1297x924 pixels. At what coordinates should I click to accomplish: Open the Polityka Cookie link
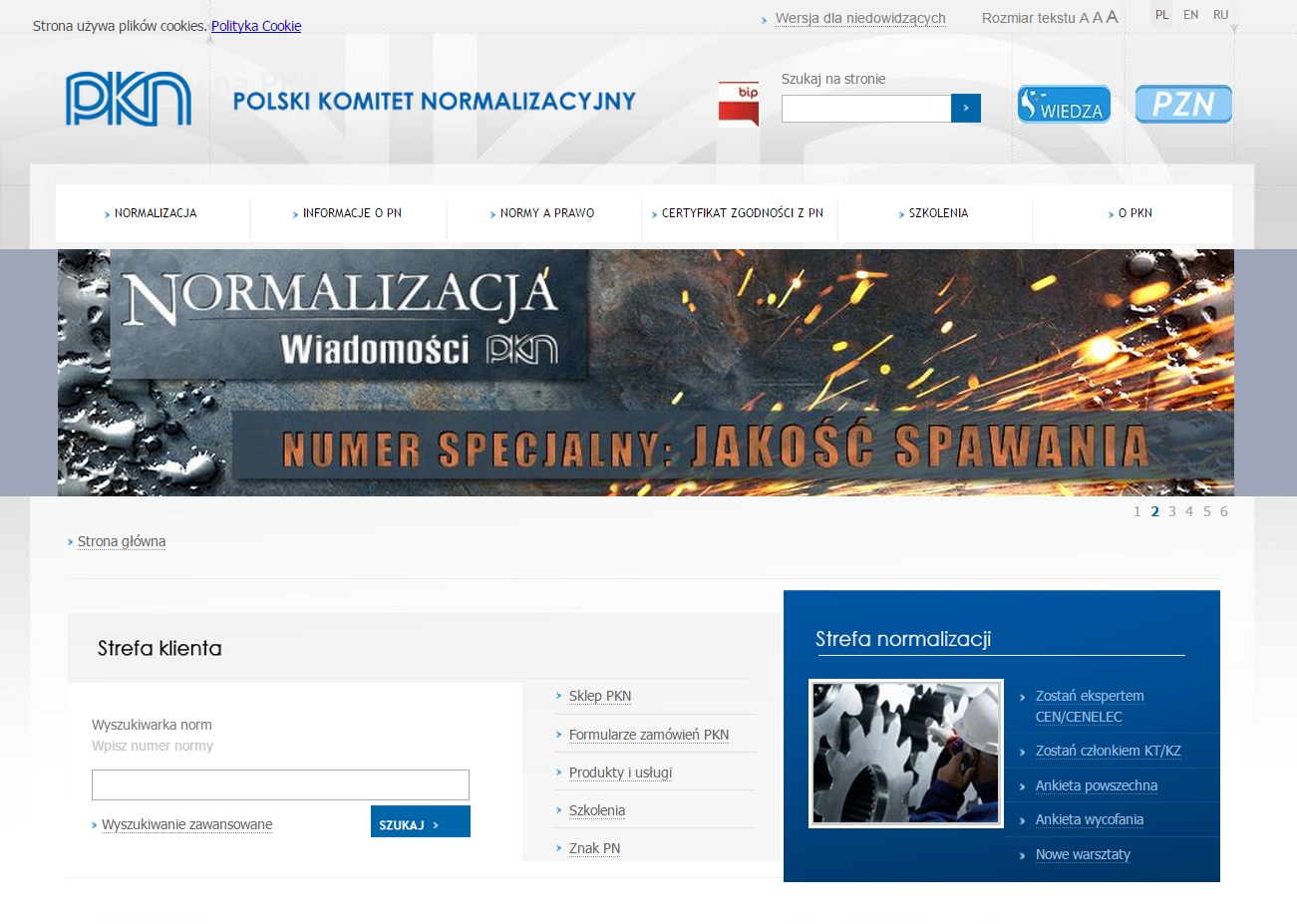[x=256, y=26]
